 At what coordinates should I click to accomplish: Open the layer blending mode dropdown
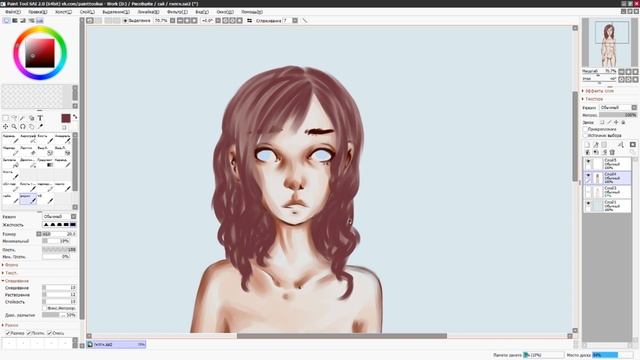(x=618, y=107)
